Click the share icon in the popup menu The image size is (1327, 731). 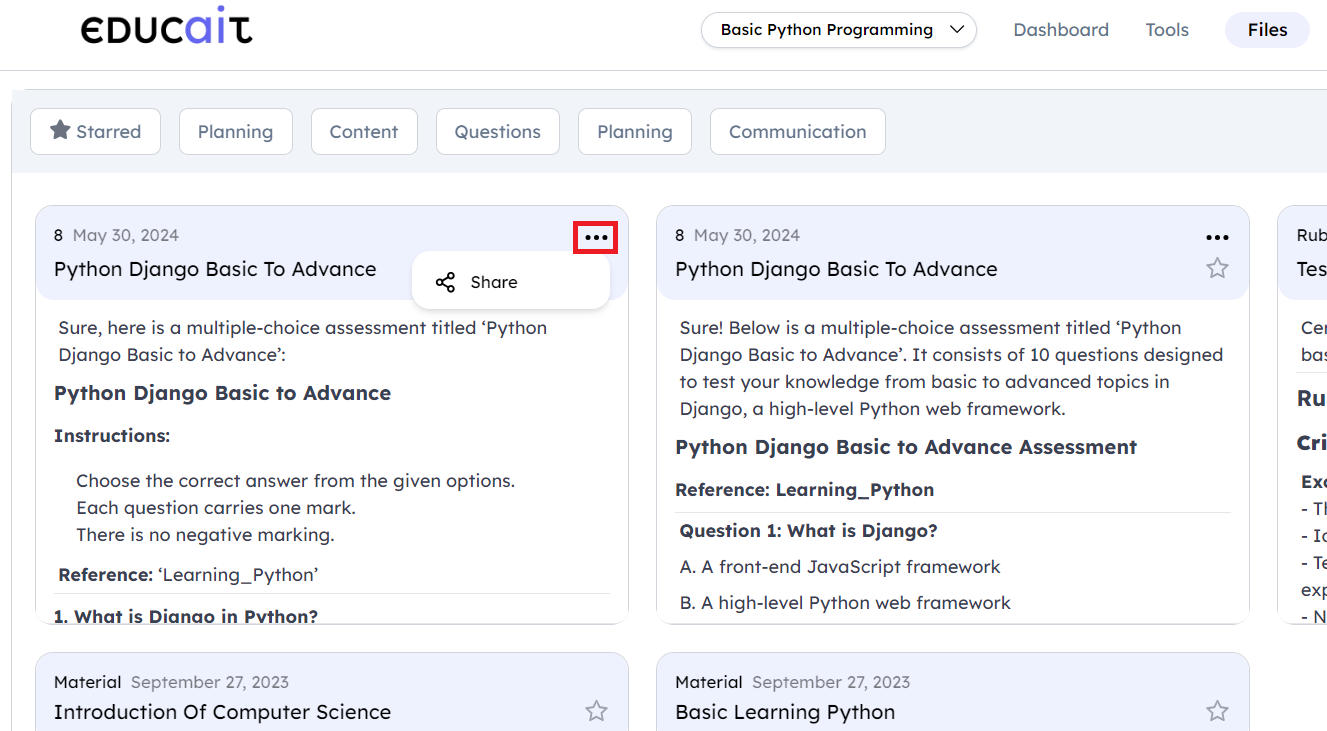pyautogui.click(x=446, y=282)
